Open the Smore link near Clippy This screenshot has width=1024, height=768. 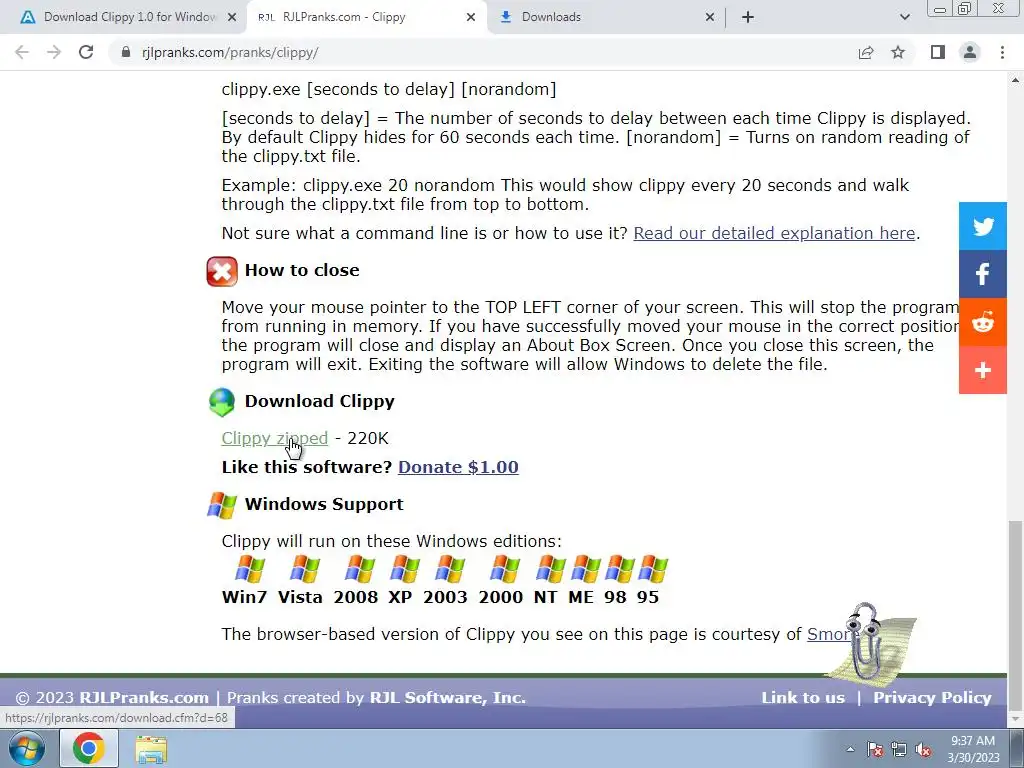click(x=828, y=634)
